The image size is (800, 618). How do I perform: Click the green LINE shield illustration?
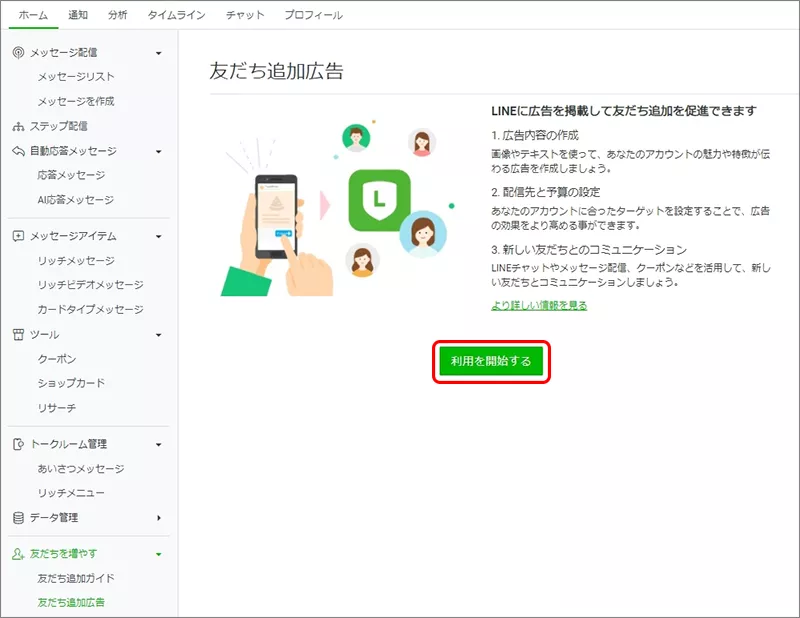pos(379,200)
